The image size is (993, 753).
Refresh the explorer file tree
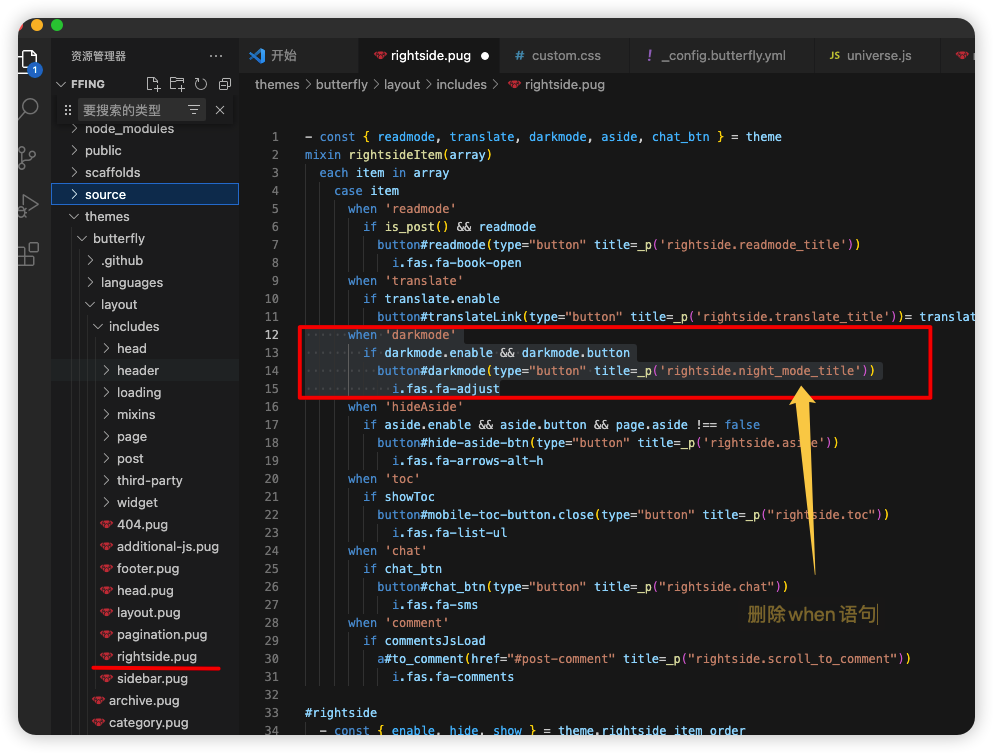[201, 84]
